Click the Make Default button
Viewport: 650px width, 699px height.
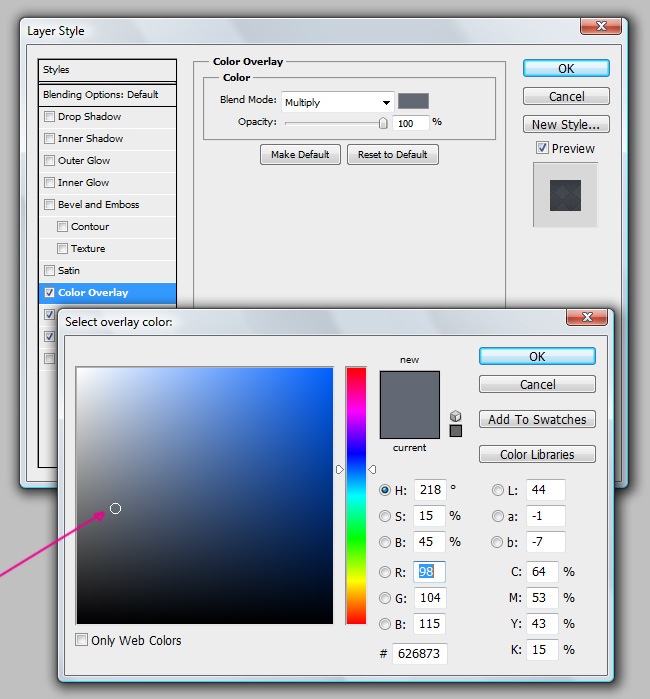300,154
